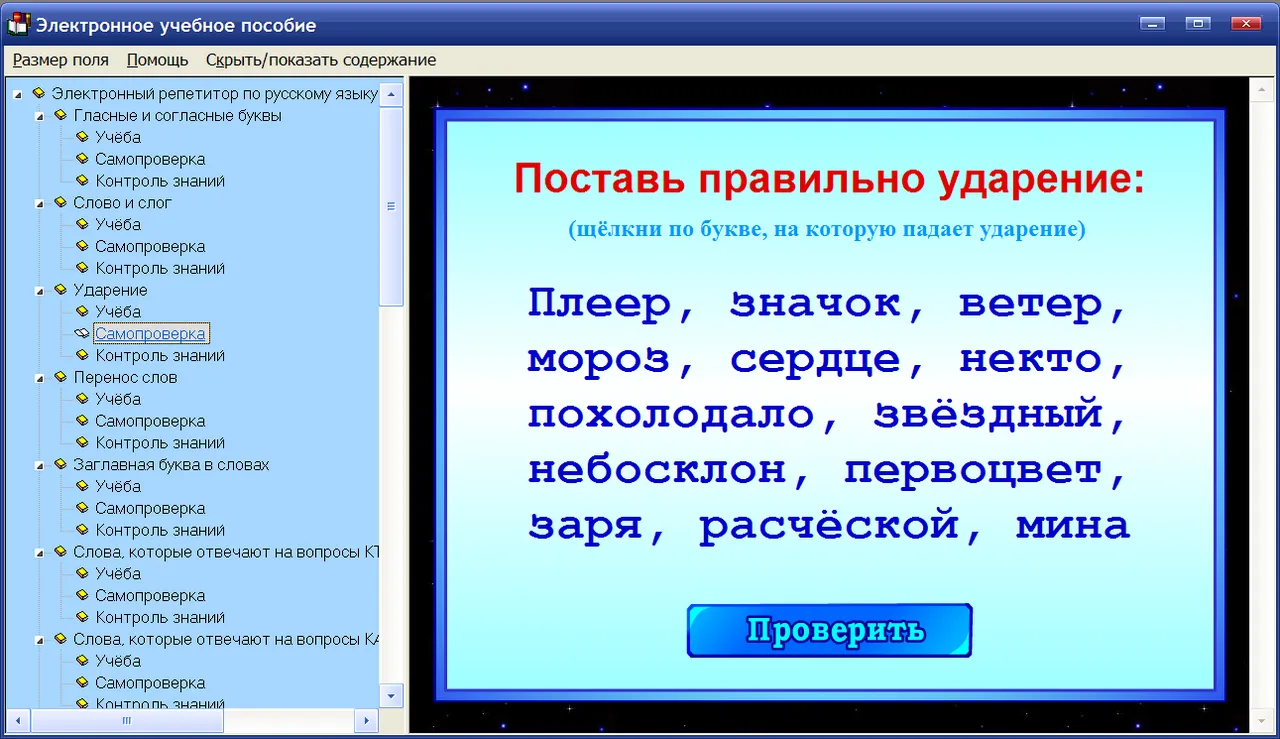Click the word некто in the exercise

[1030, 359]
